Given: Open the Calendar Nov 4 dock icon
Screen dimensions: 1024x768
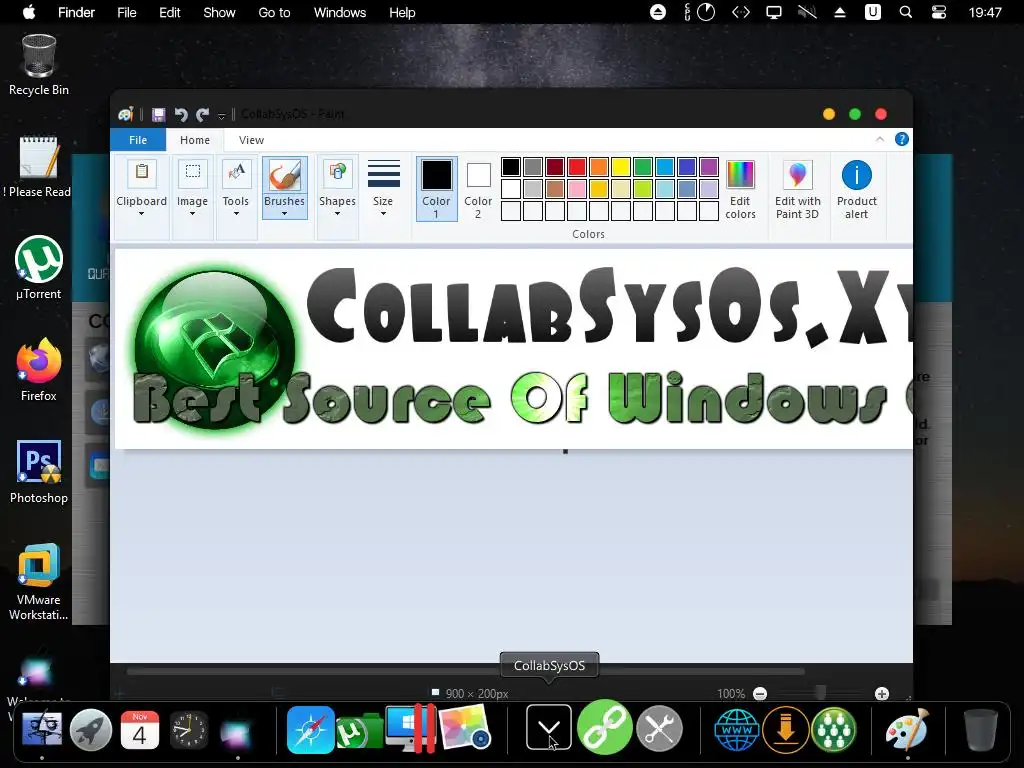Looking at the screenshot, I should pyautogui.click(x=140, y=729).
